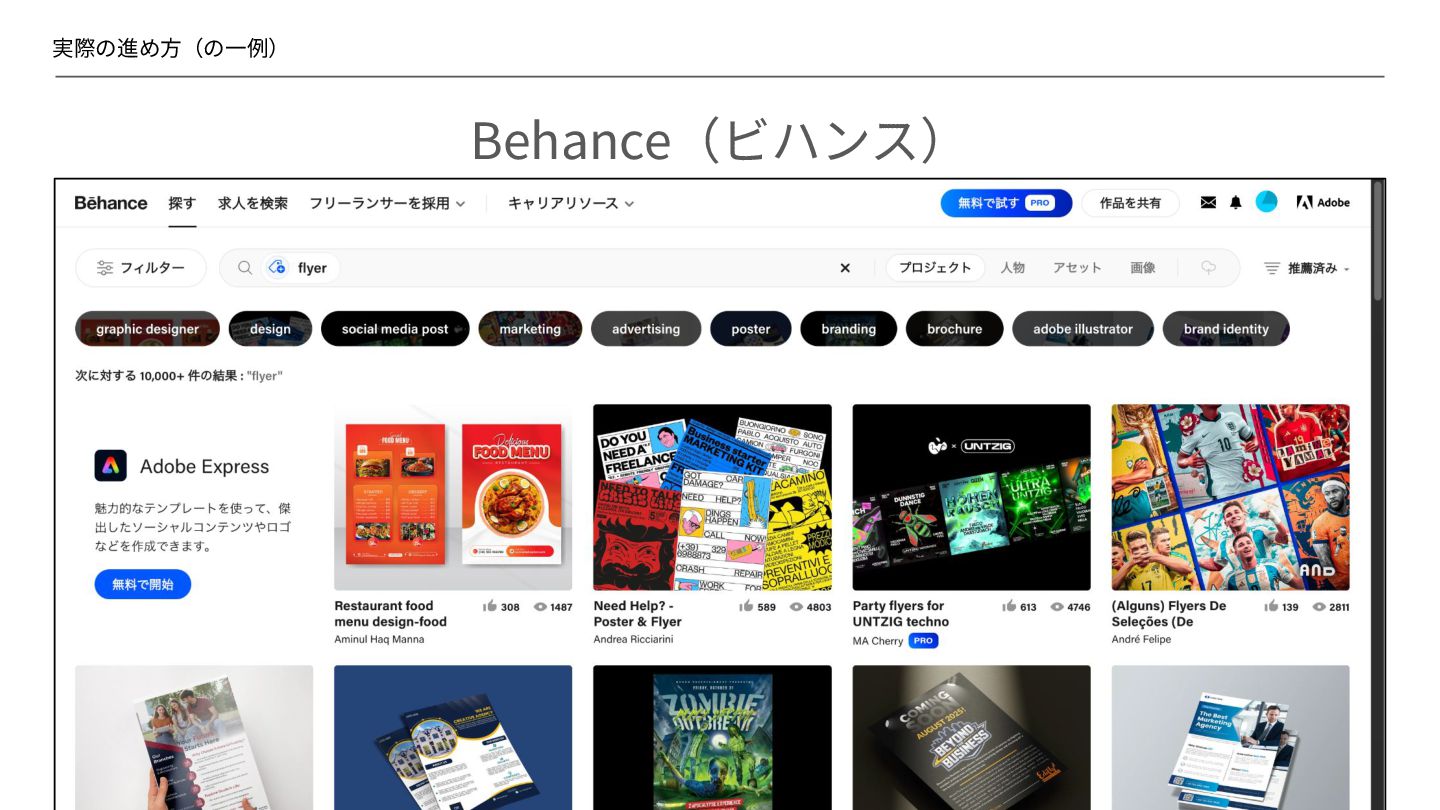Switch to the 人物 tab
This screenshot has width=1440, height=810.
point(1013,268)
